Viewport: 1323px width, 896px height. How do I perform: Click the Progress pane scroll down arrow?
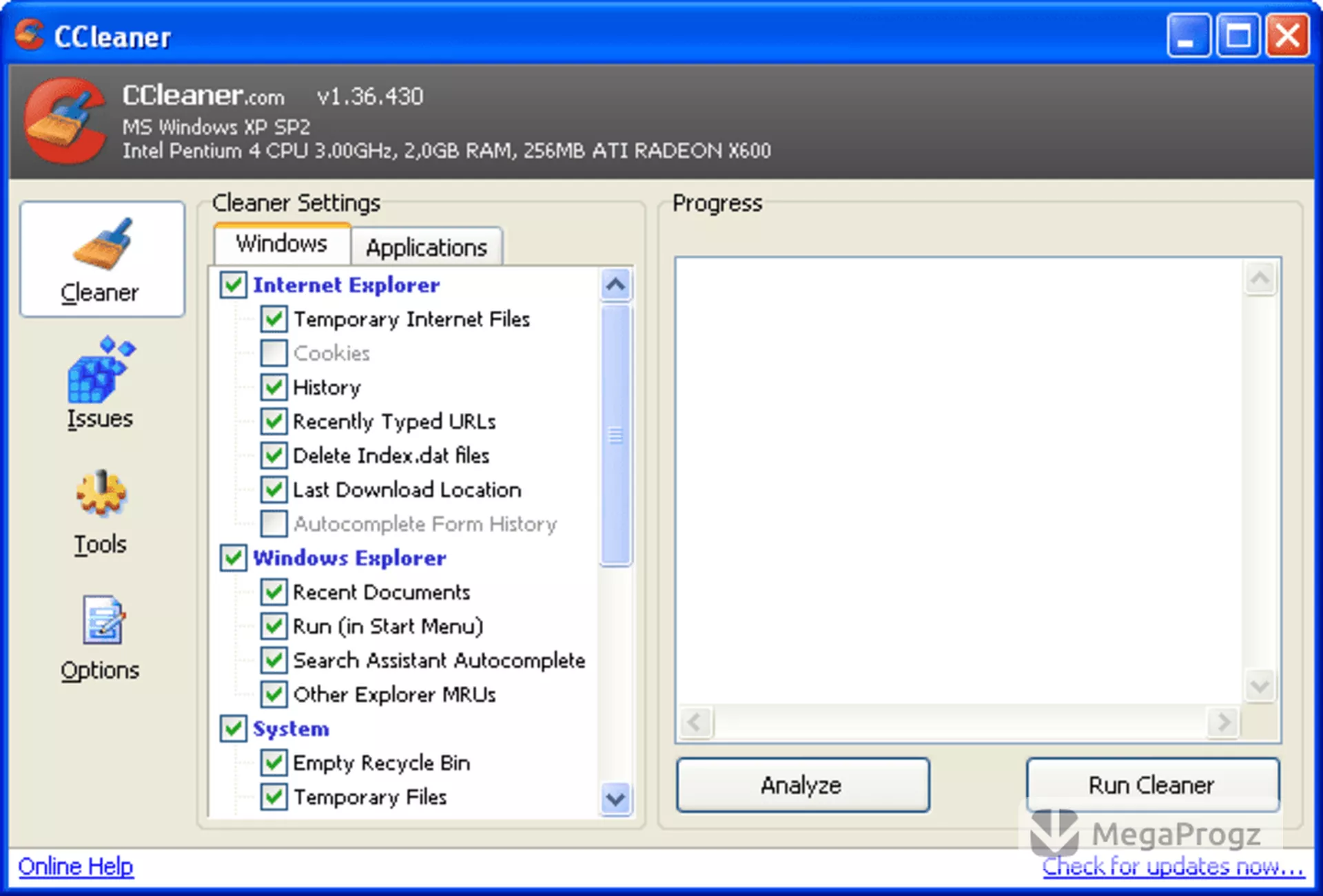pyautogui.click(x=1260, y=686)
